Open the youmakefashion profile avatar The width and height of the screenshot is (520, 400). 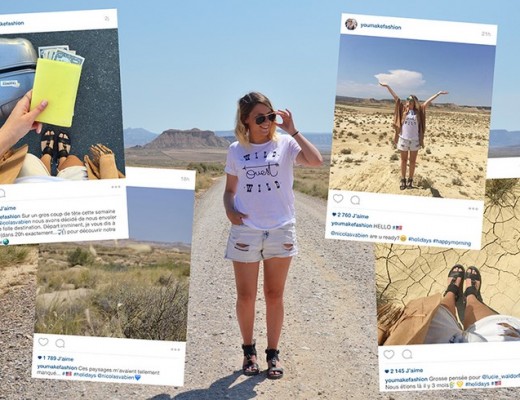pos(351,24)
